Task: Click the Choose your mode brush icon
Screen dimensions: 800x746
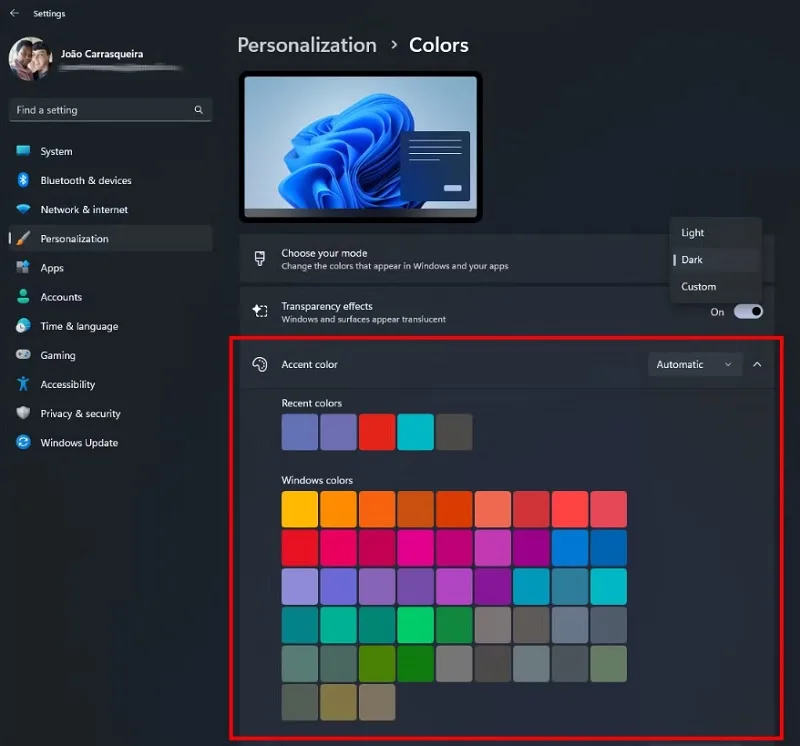Action: tap(260, 259)
